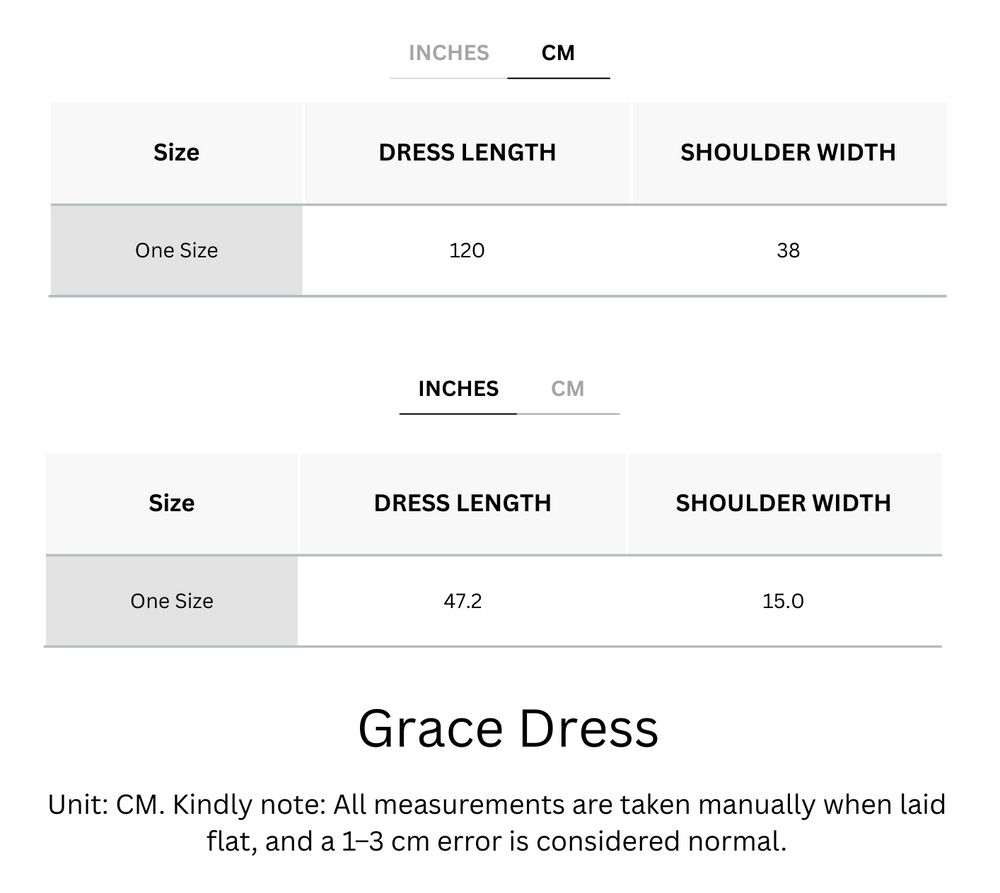Viewport: 1000px width, 893px height.
Task: Select the CM tab on top table
Action: point(559,53)
